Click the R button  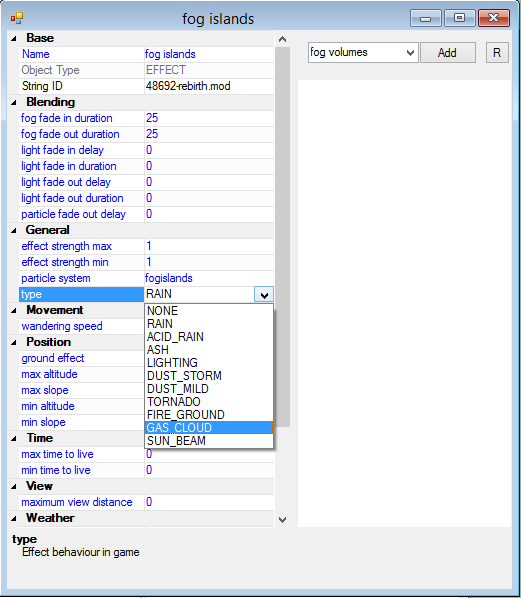pyautogui.click(x=497, y=53)
